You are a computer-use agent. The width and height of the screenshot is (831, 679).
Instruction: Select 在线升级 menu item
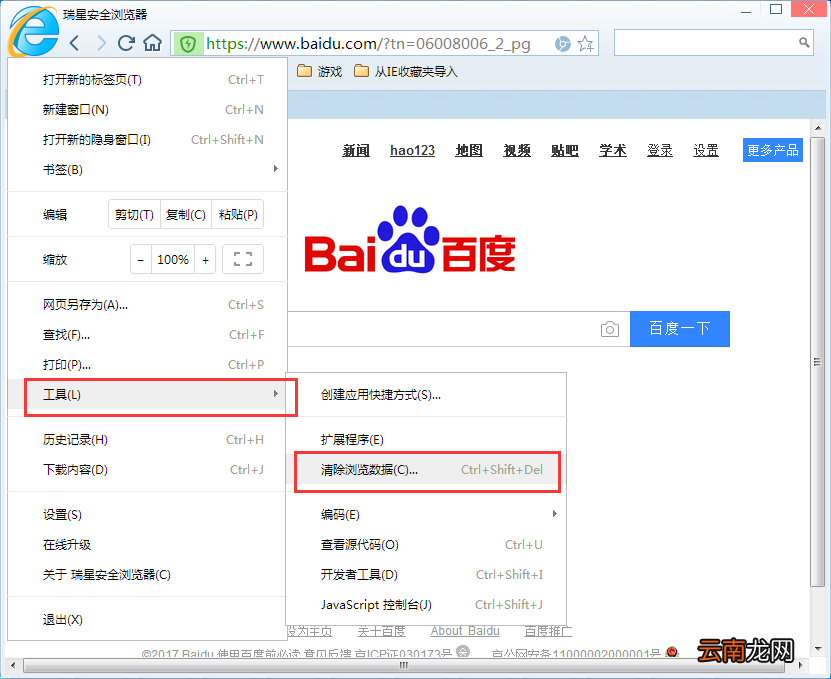(x=147, y=544)
